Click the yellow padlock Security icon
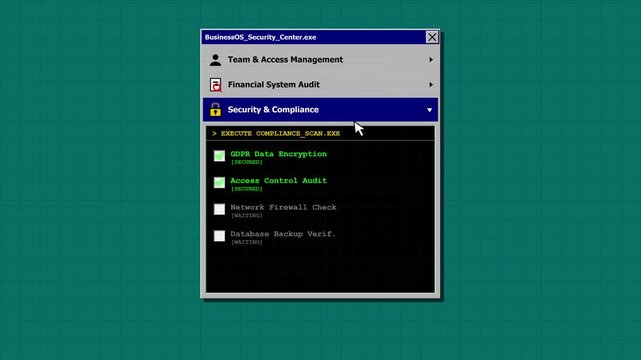The height and width of the screenshot is (360, 641). click(215, 110)
